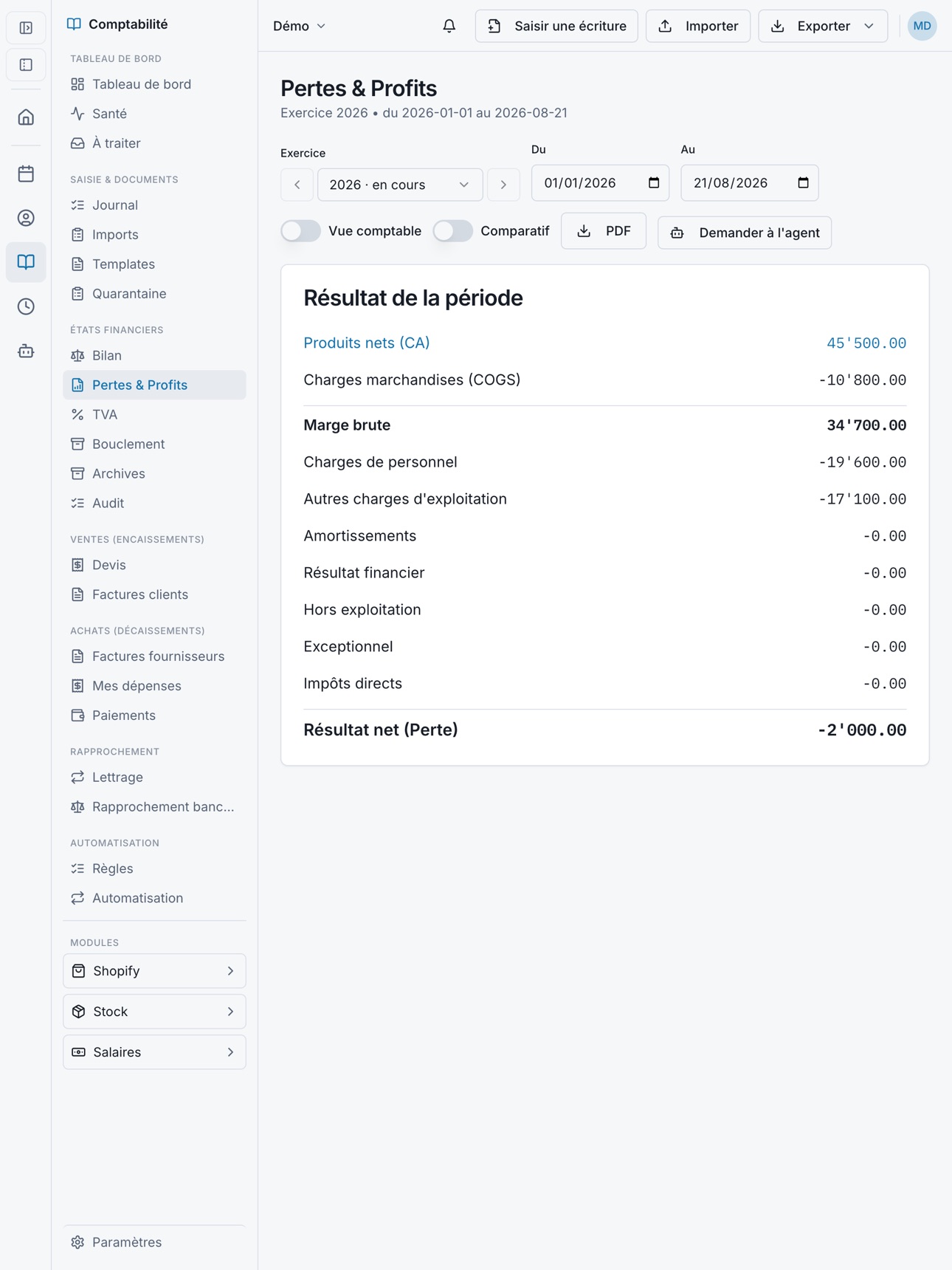Open the robot agent icon in left rail

pyautogui.click(x=26, y=351)
